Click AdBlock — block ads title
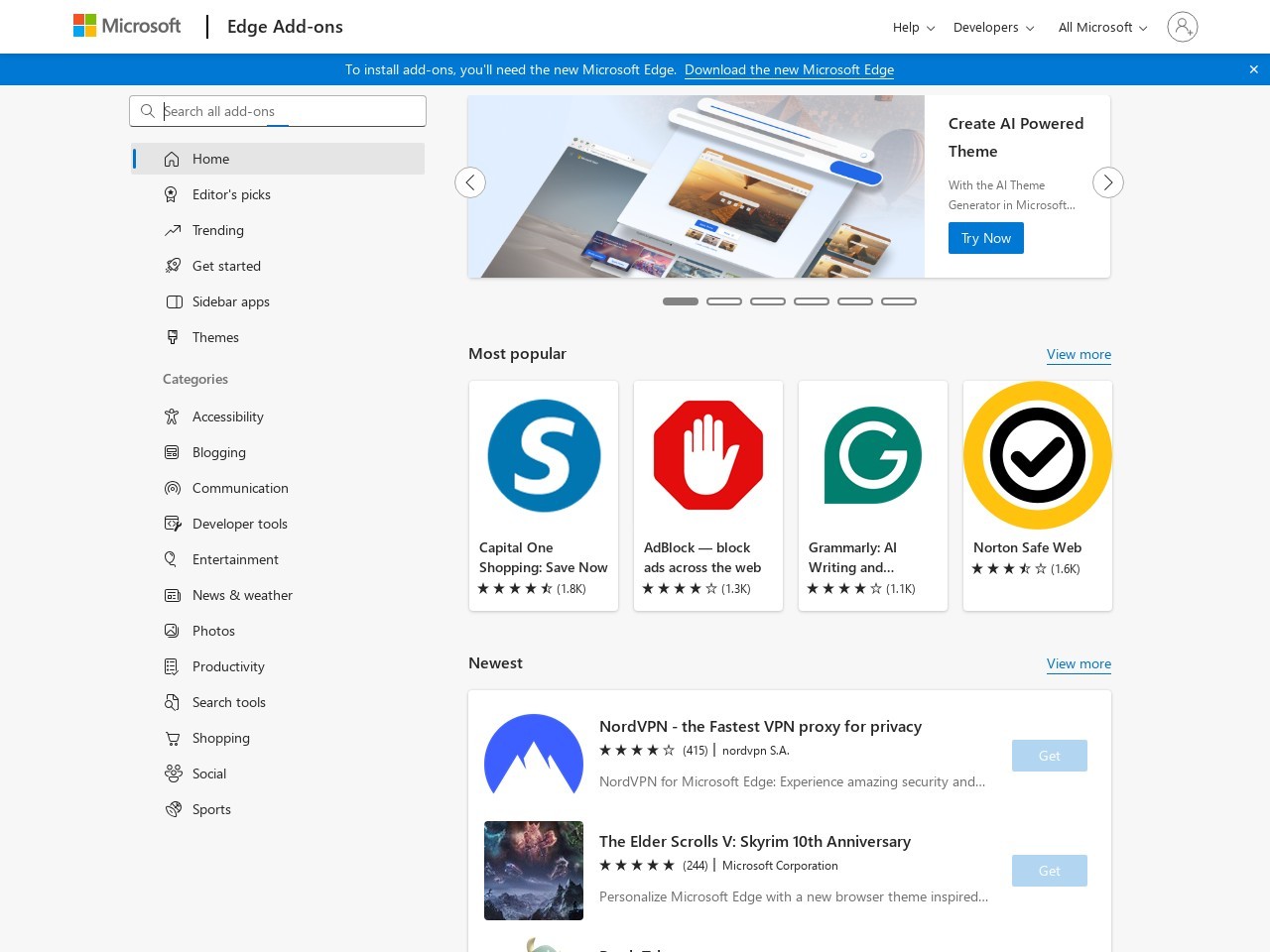The image size is (1270, 952). pos(702,557)
